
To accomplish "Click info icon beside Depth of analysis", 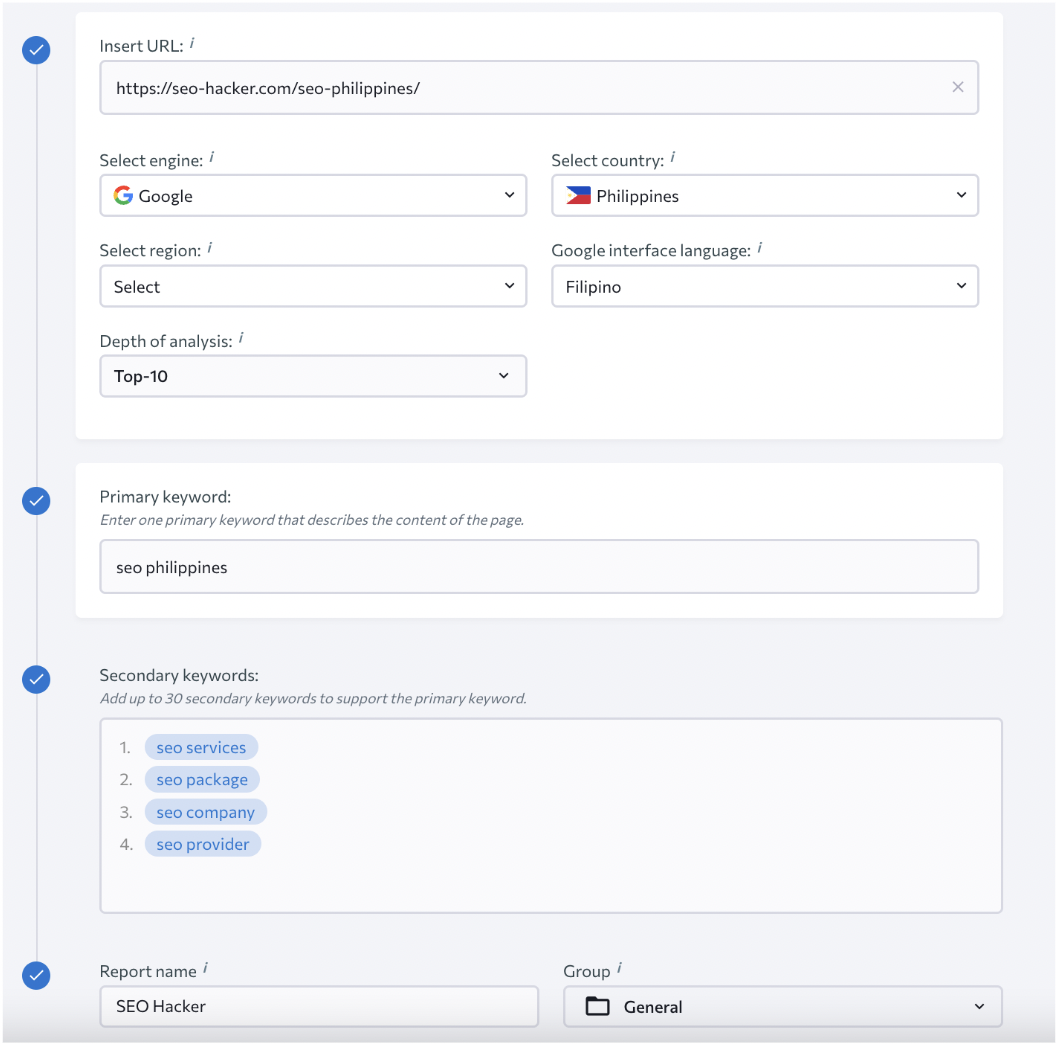I will point(241,339).
